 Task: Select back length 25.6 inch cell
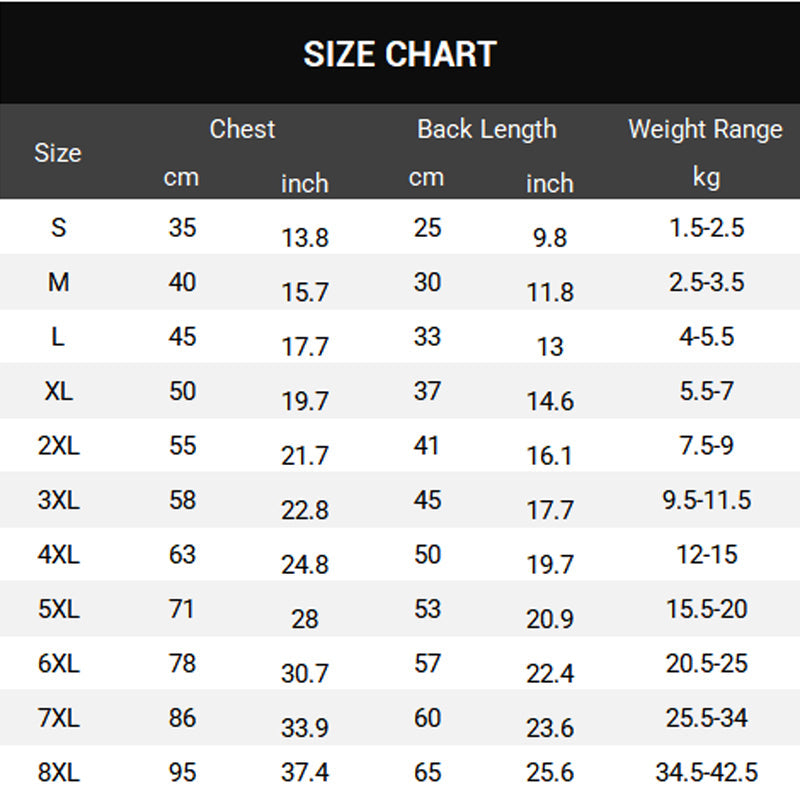[x=550, y=772]
